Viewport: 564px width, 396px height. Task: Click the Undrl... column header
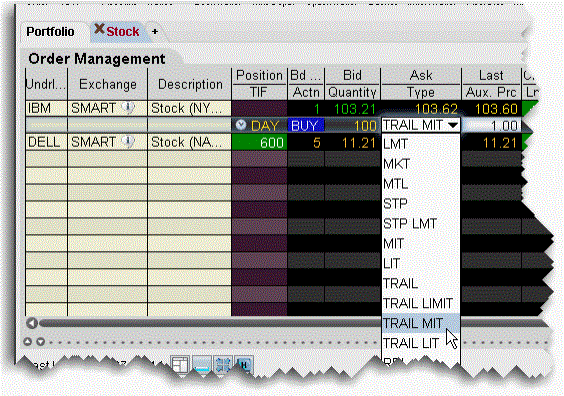(x=46, y=84)
